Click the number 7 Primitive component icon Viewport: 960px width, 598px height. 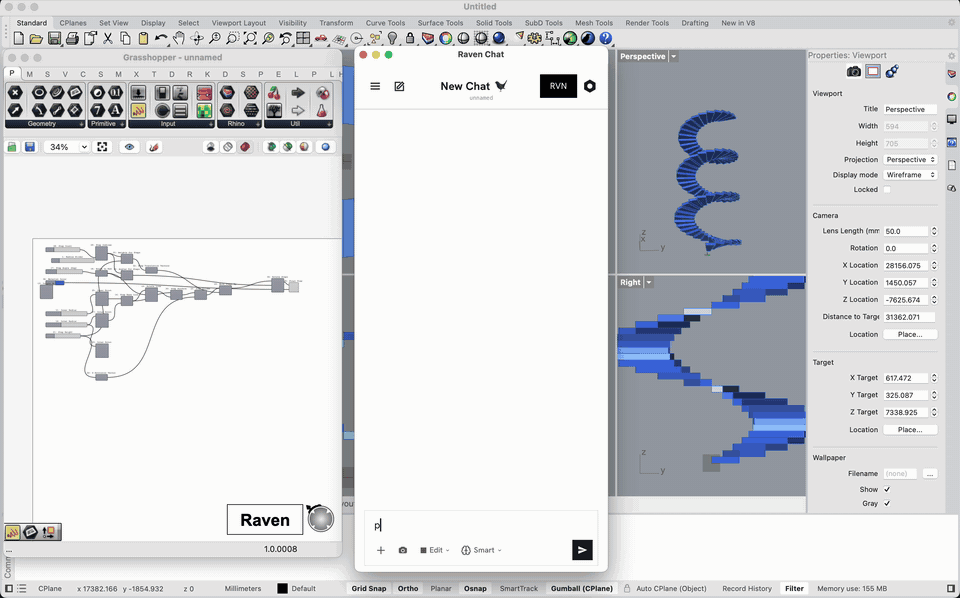tap(98, 111)
